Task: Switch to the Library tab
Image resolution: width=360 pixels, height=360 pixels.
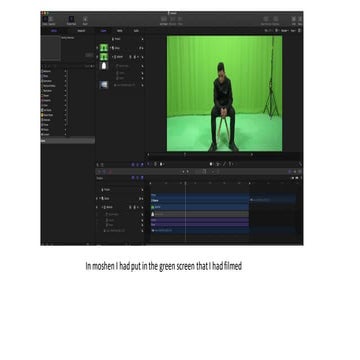Action: (x=54, y=31)
